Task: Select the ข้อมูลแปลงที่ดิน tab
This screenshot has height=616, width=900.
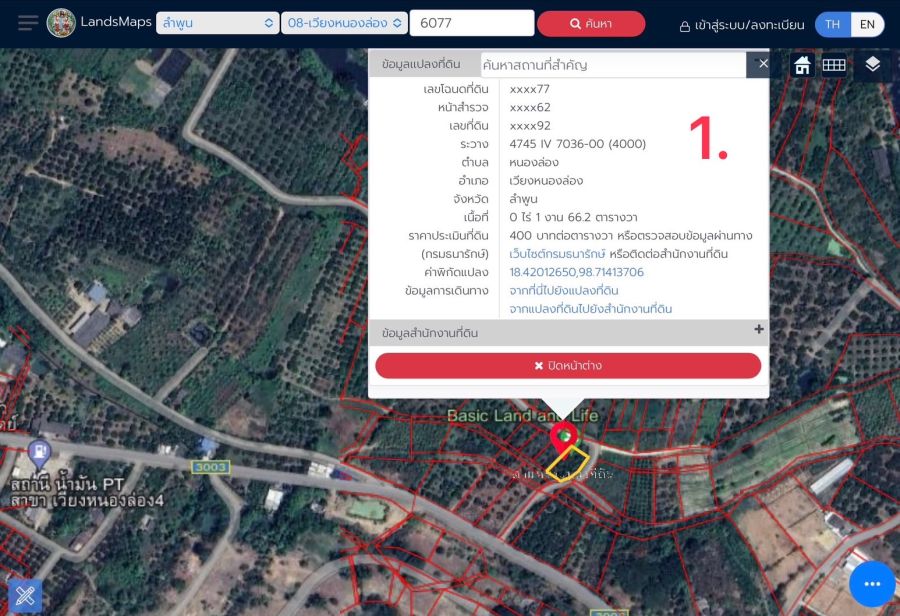Action: (x=421, y=65)
